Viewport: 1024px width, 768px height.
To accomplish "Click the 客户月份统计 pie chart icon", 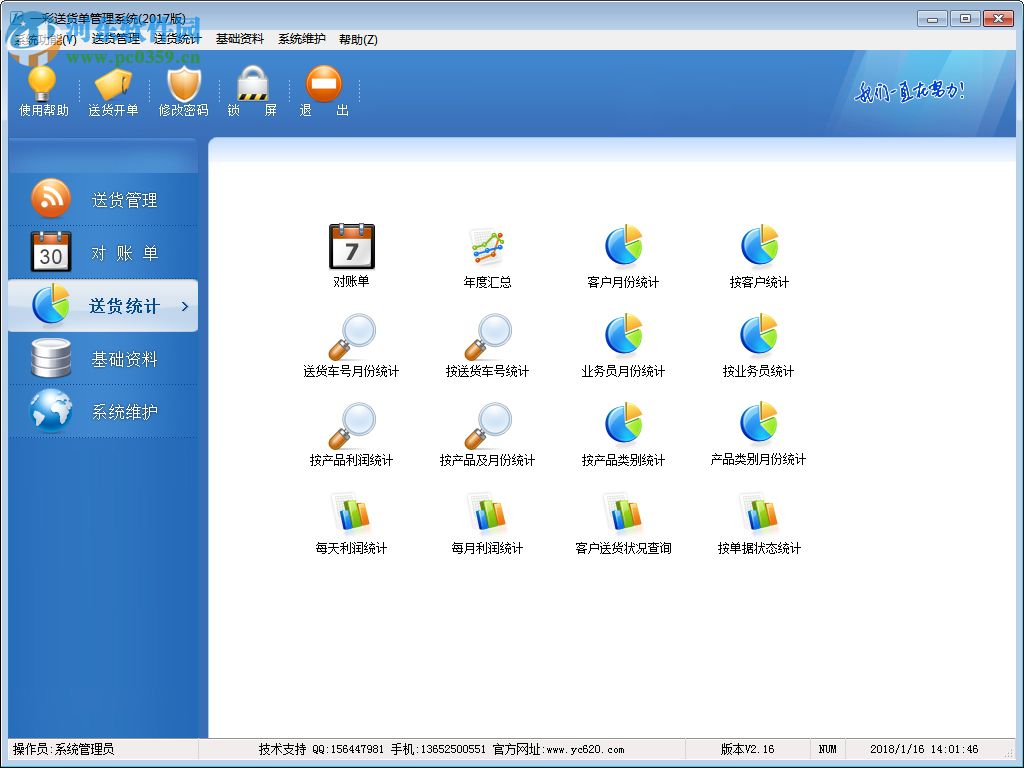I will (x=623, y=247).
